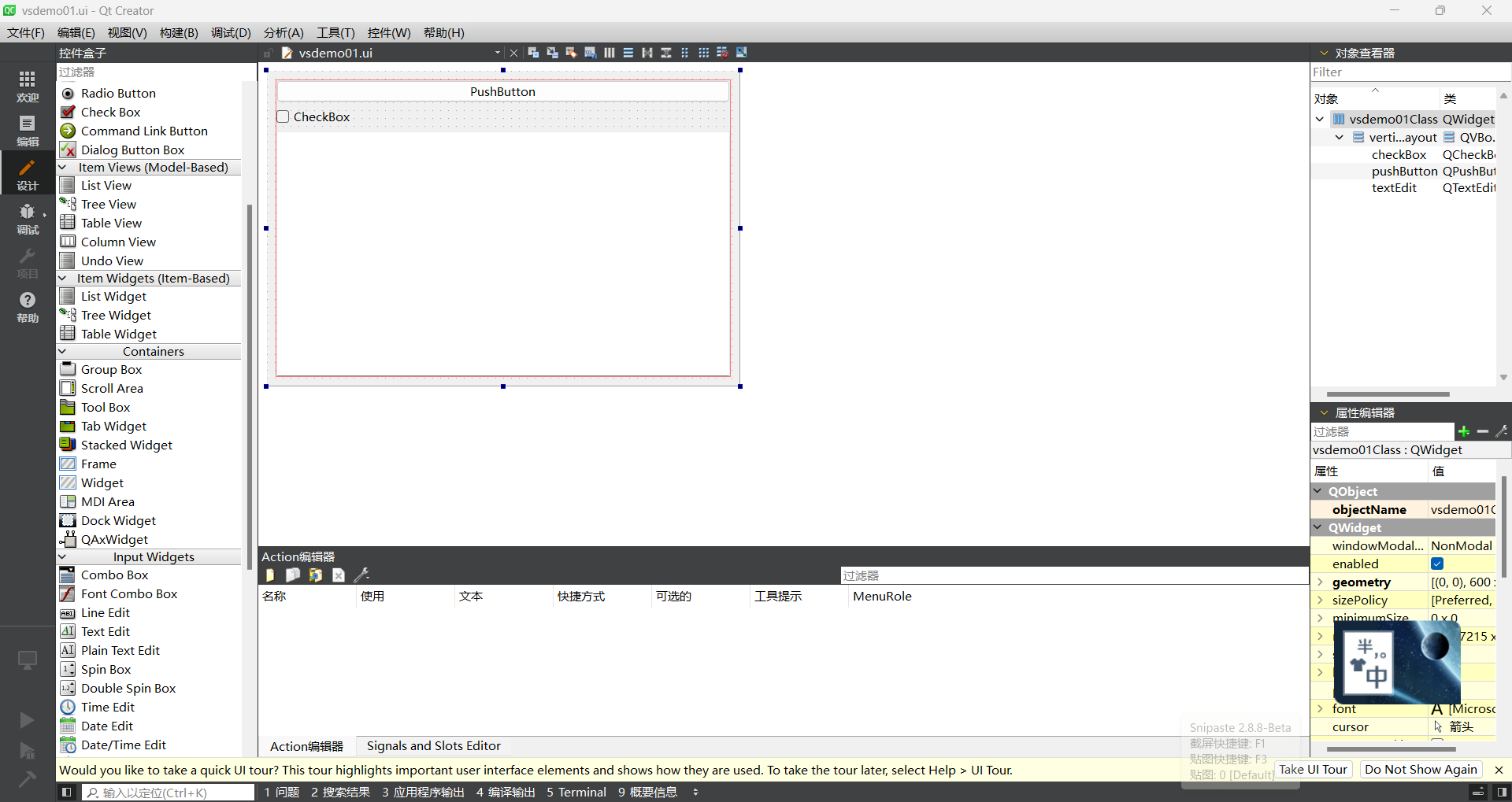Apply horizontal layout icon in form toolbar
Viewport: 1512px width, 802px height.
pos(609,53)
